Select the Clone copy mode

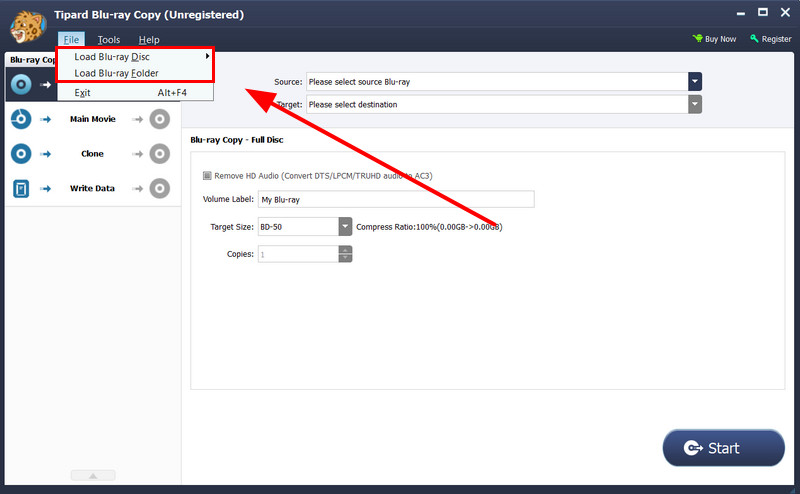(x=92, y=154)
